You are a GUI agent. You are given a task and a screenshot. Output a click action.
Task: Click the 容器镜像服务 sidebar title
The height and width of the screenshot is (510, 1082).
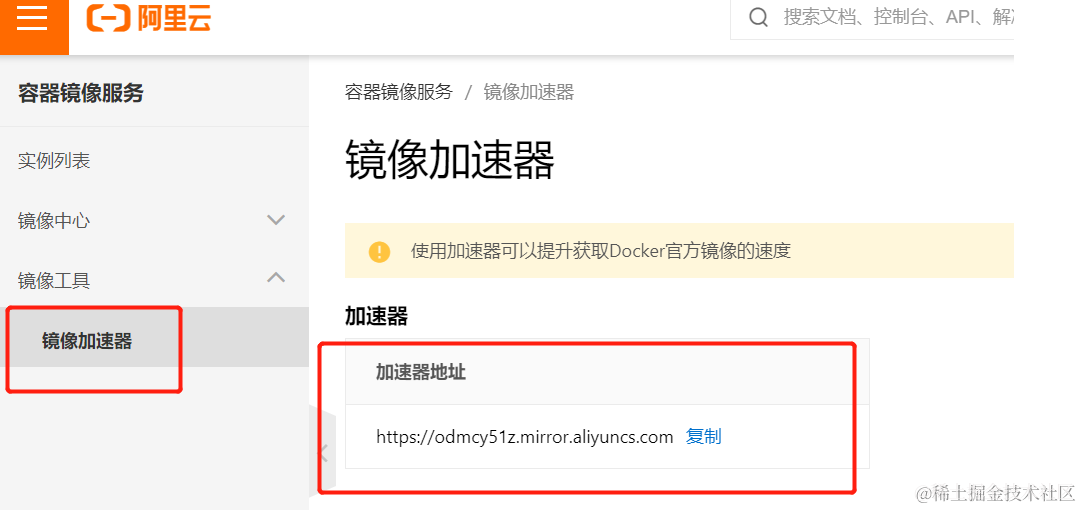pyautogui.click(x=81, y=92)
